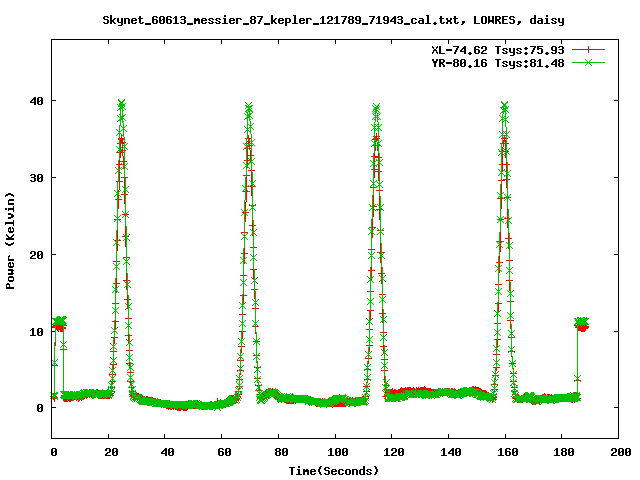Click the green YR legend line sample

588,62
